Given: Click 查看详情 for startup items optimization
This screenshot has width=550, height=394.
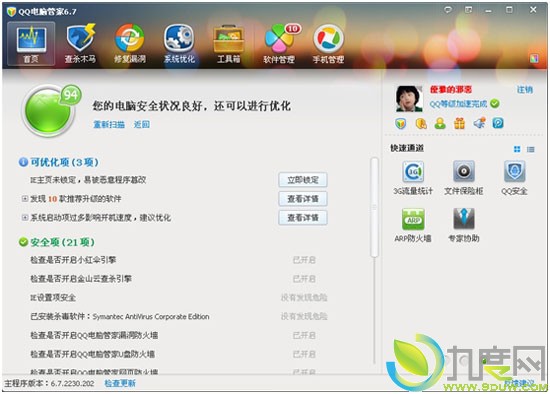Looking at the screenshot, I should [303, 218].
